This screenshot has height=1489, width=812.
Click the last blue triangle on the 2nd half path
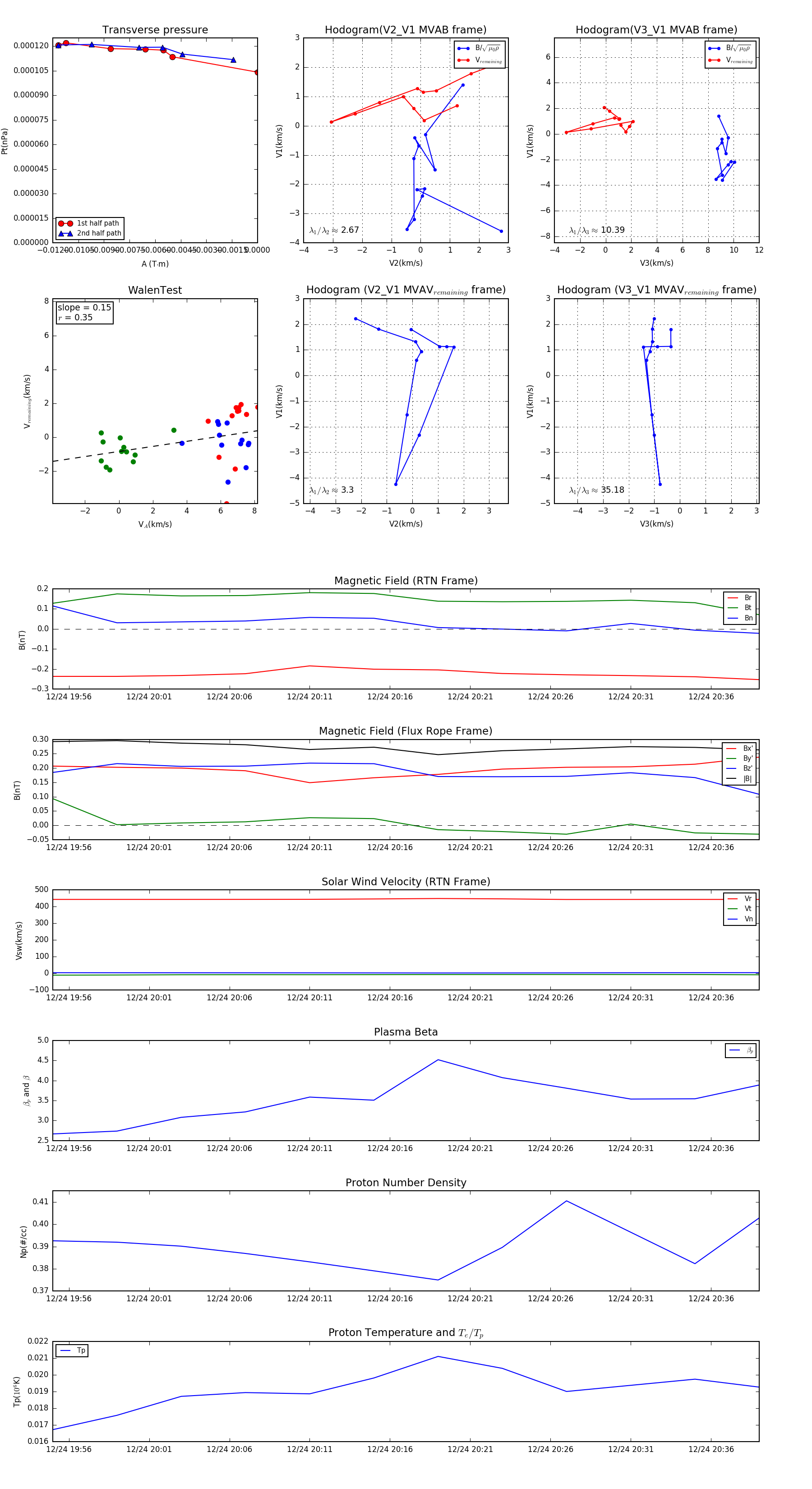tap(234, 60)
